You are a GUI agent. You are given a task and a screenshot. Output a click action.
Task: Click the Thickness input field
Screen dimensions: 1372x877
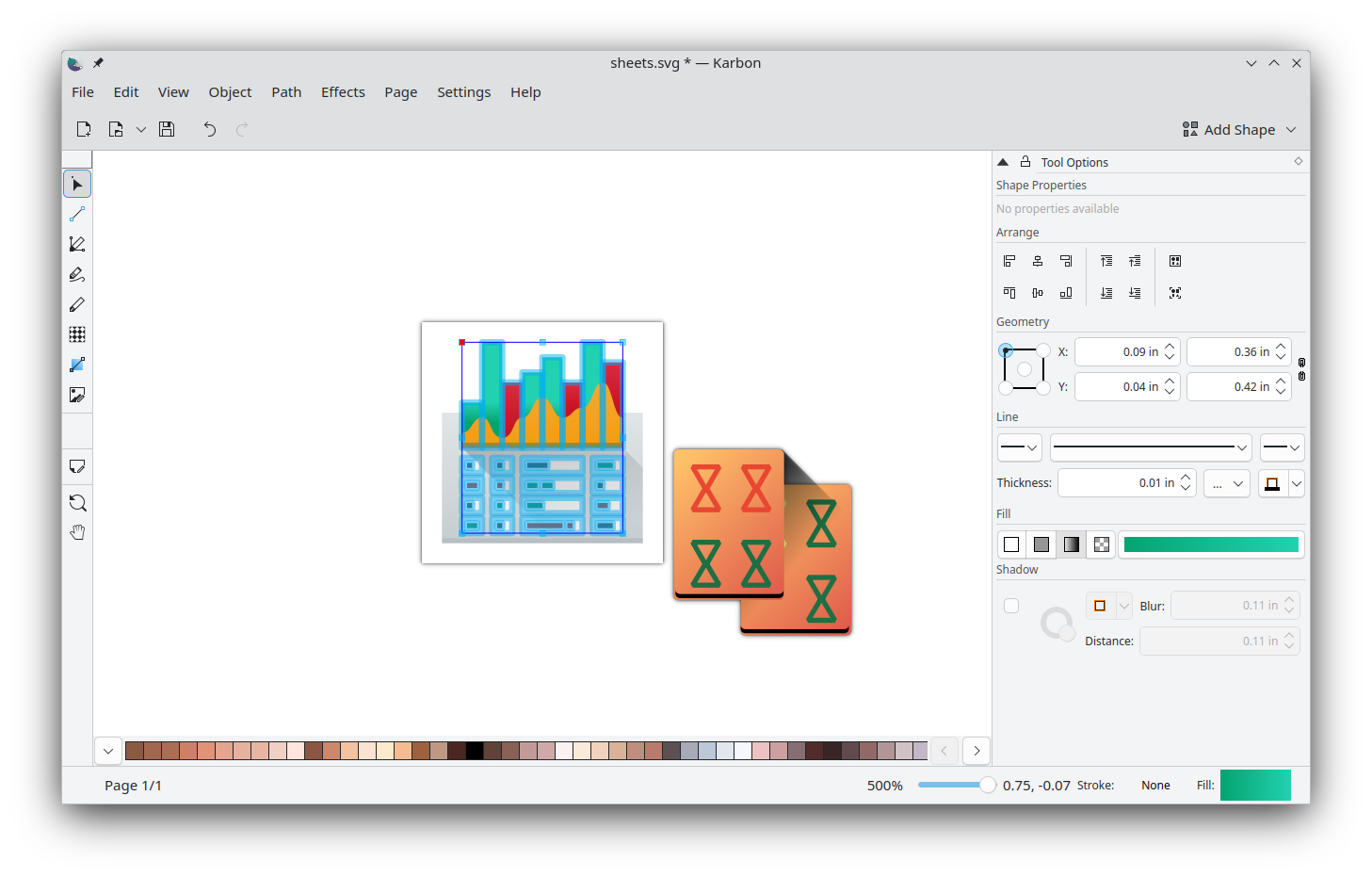pos(1116,483)
